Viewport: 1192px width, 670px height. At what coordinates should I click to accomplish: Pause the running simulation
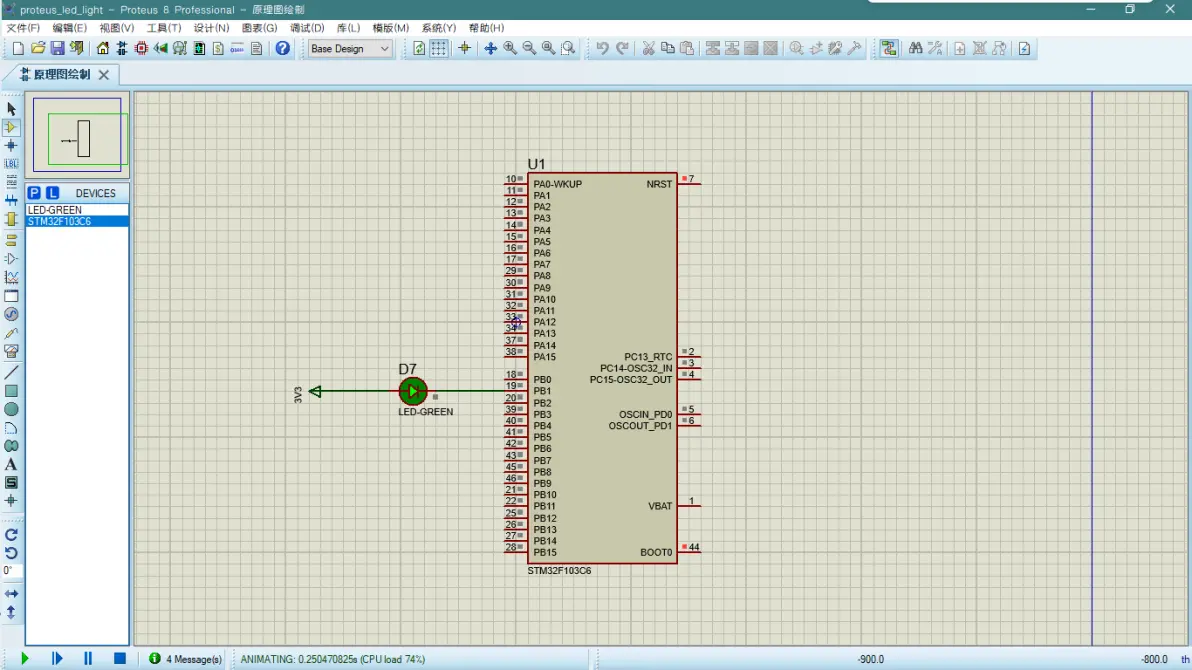pos(88,658)
